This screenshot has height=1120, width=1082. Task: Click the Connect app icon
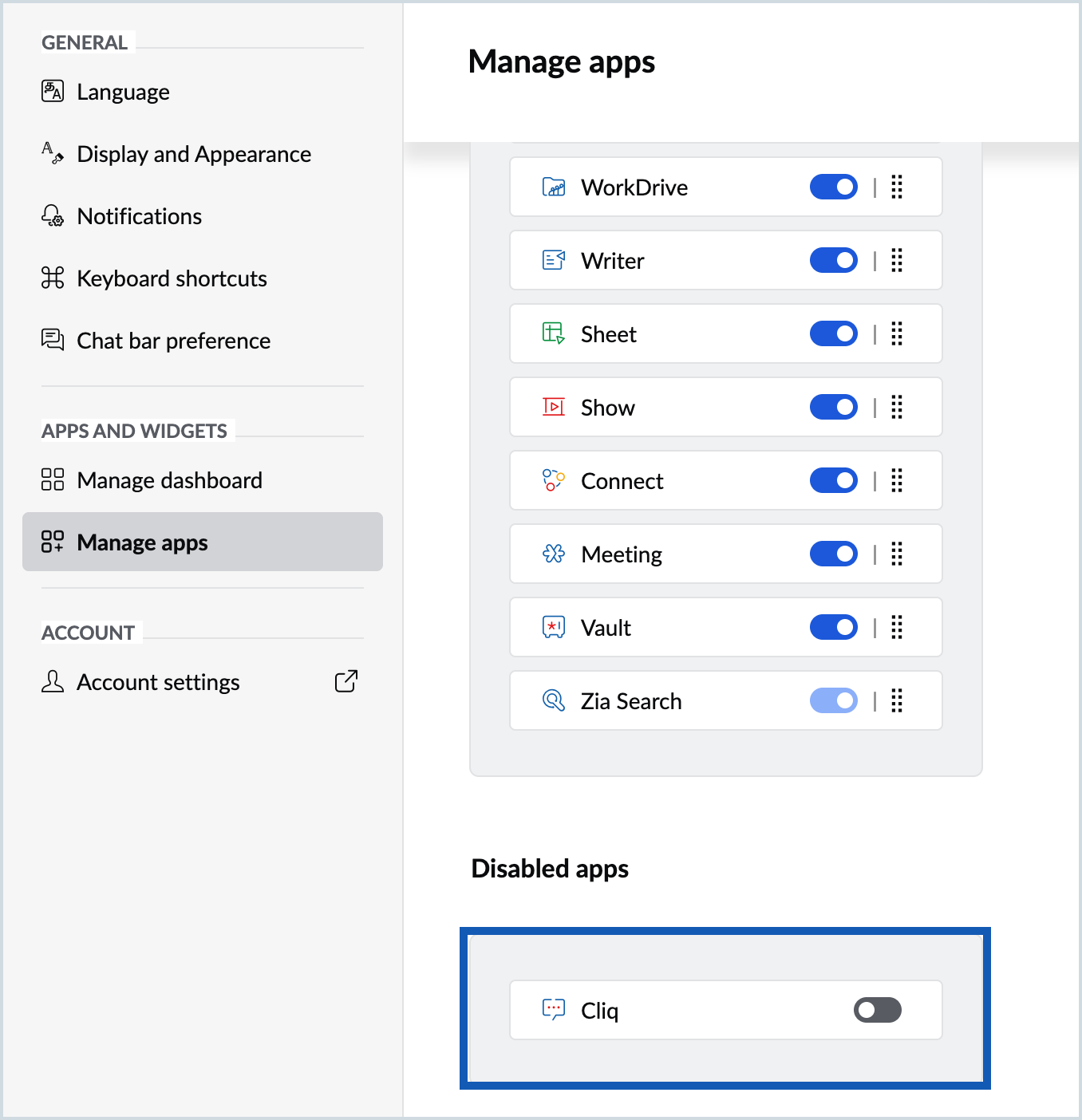554,480
